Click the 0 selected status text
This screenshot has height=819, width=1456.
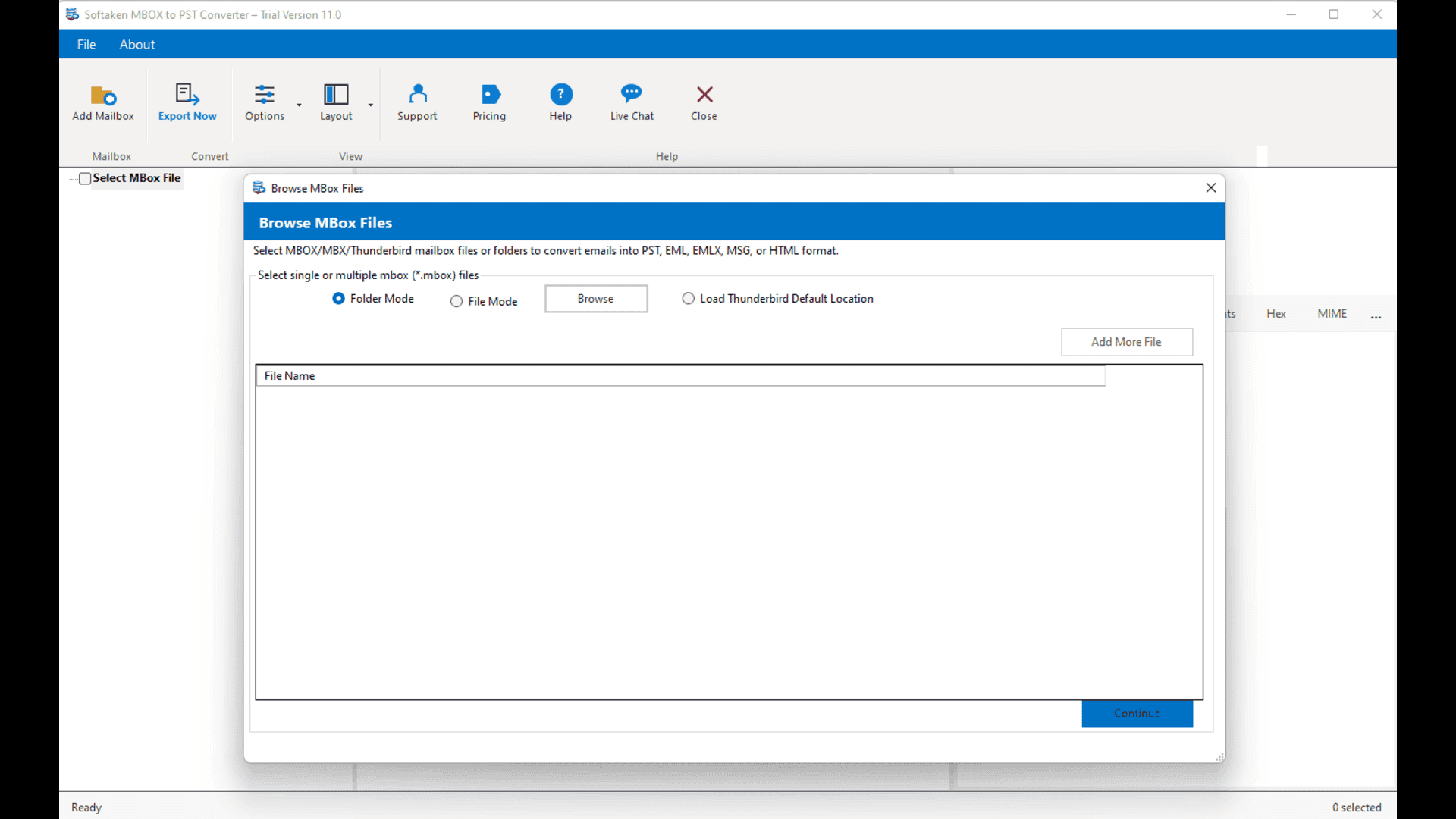[1357, 808]
